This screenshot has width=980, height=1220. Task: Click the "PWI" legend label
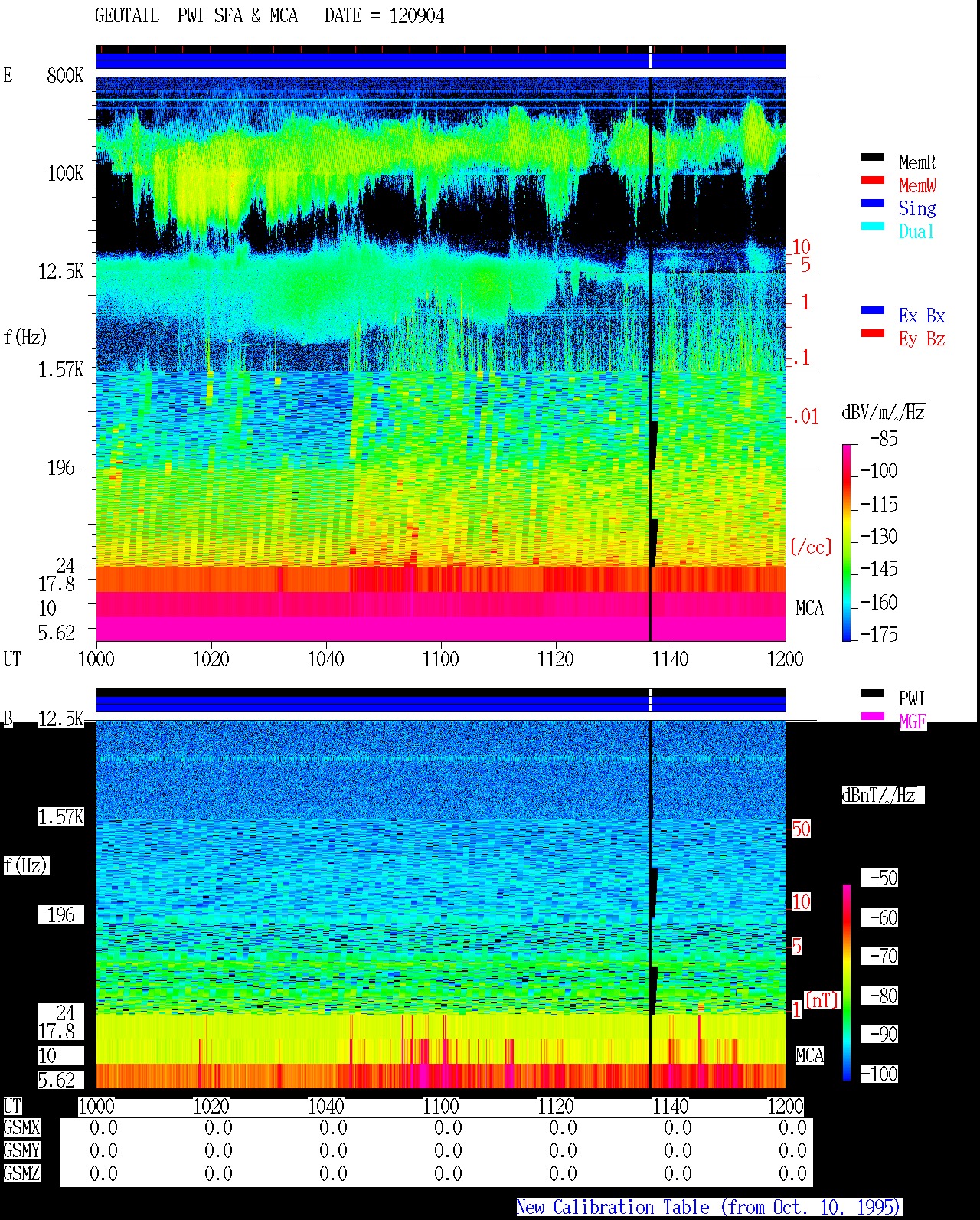(912, 698)
